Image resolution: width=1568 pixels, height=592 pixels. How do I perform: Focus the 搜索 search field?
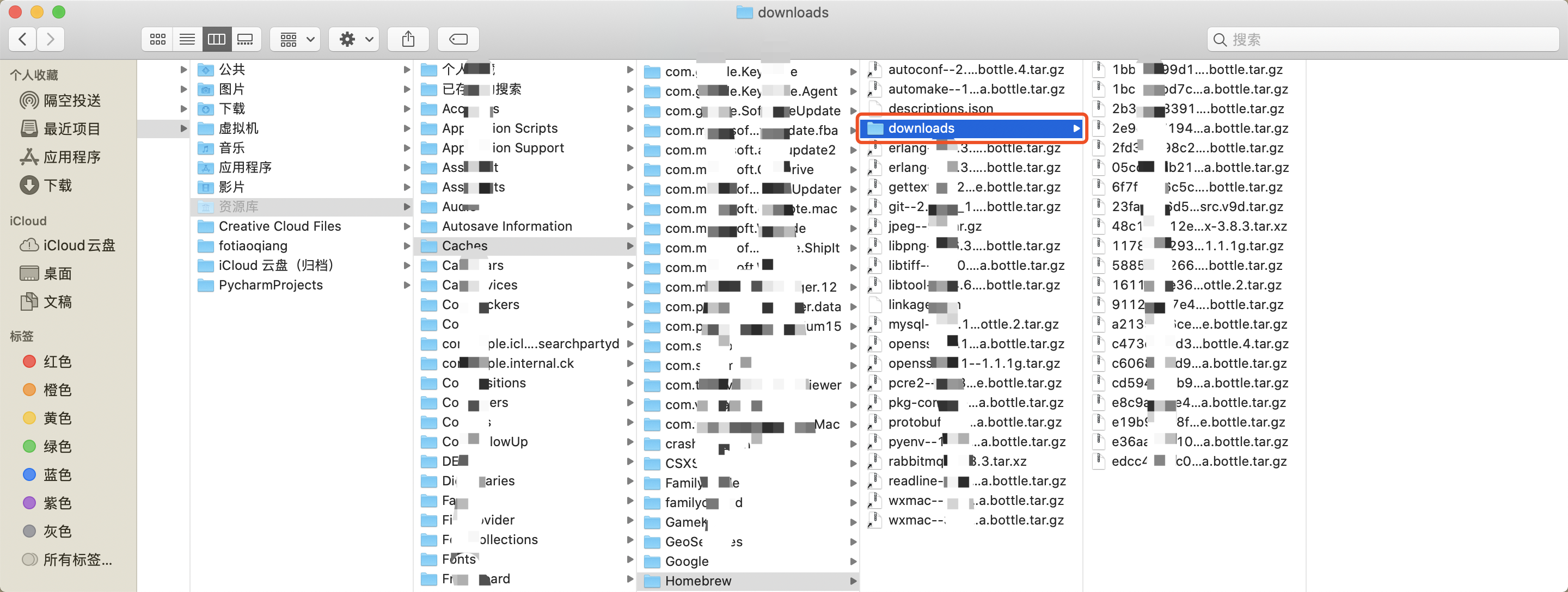point(1383,40)
